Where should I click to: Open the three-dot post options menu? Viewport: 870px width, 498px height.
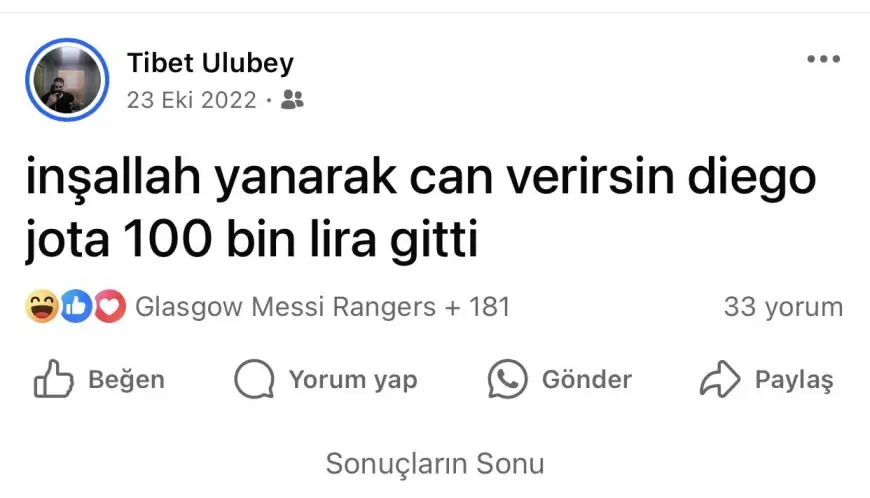[823, 59]
